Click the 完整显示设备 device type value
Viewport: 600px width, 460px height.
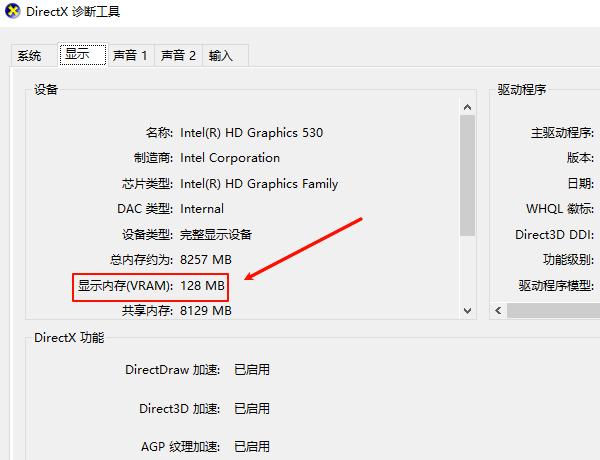[216, 235]
